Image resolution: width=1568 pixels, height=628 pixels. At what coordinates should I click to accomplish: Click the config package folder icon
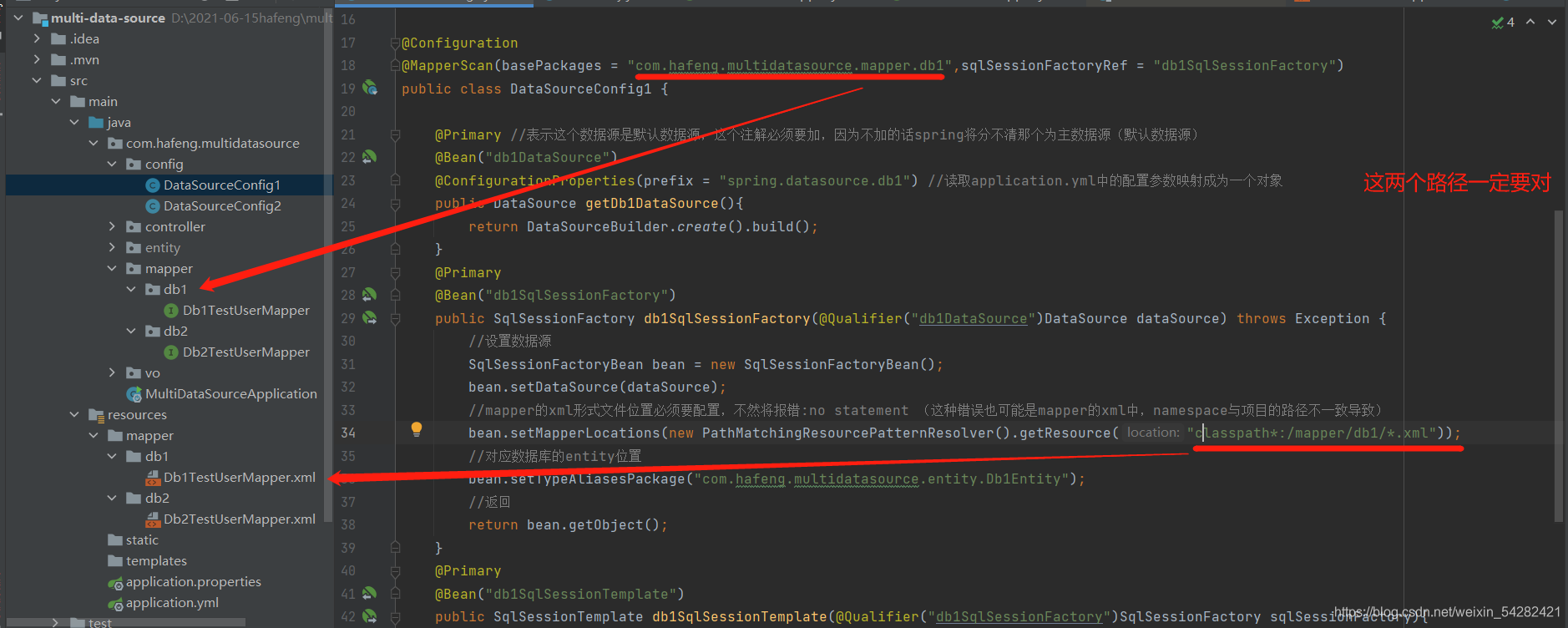click(134, 164)
